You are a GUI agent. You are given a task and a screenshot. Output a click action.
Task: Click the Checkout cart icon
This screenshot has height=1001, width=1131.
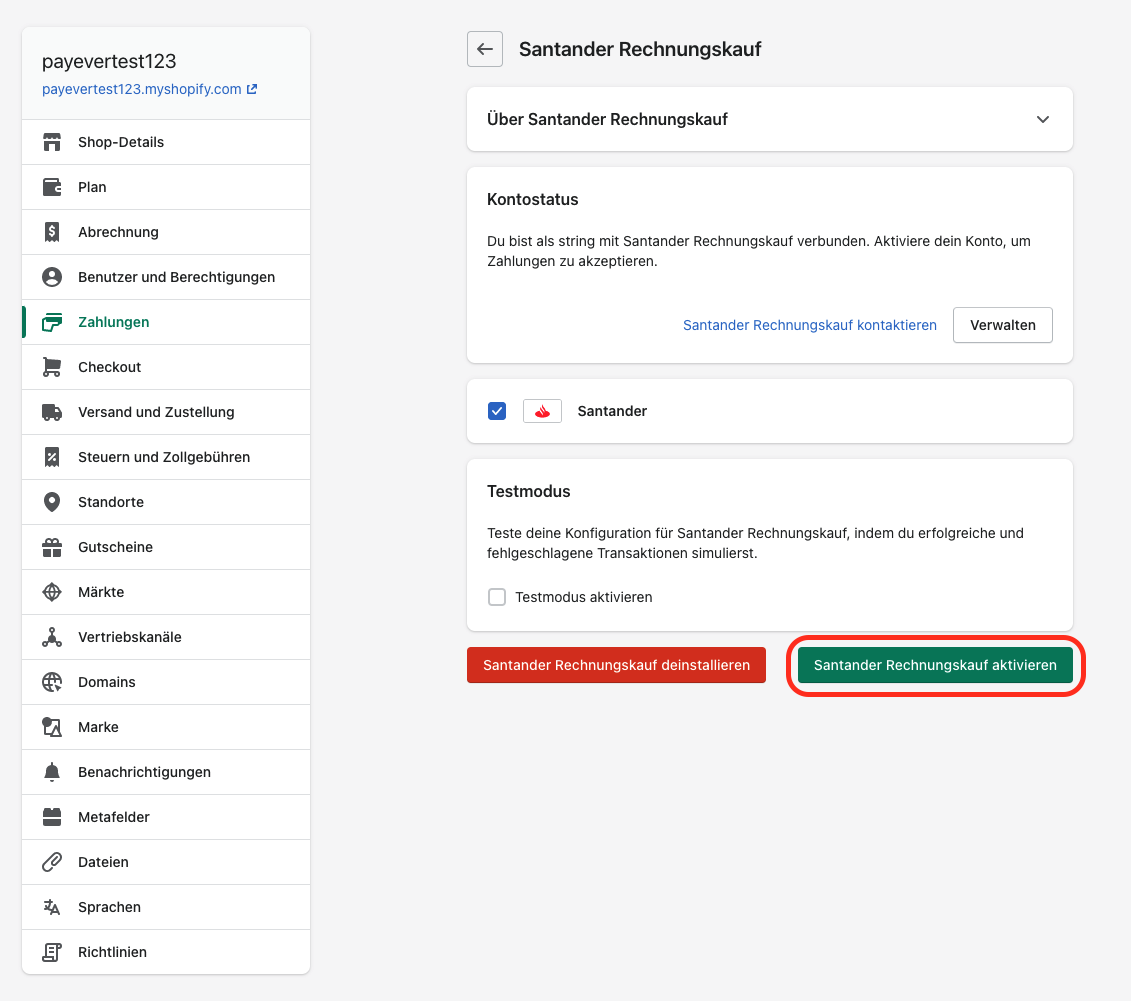coord(52,367)
